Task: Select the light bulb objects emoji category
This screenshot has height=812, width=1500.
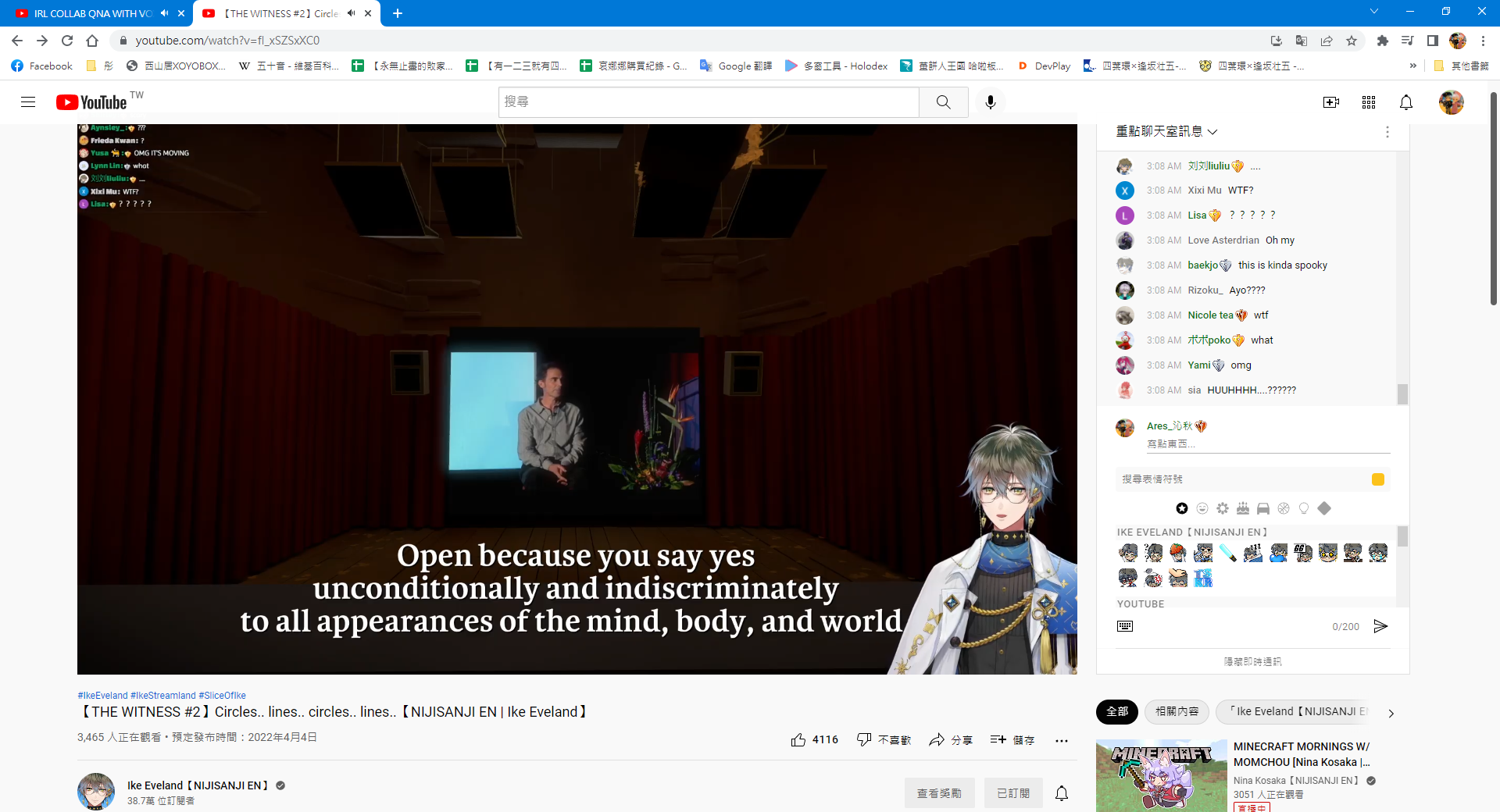Action: click(x=1304, y=508)
